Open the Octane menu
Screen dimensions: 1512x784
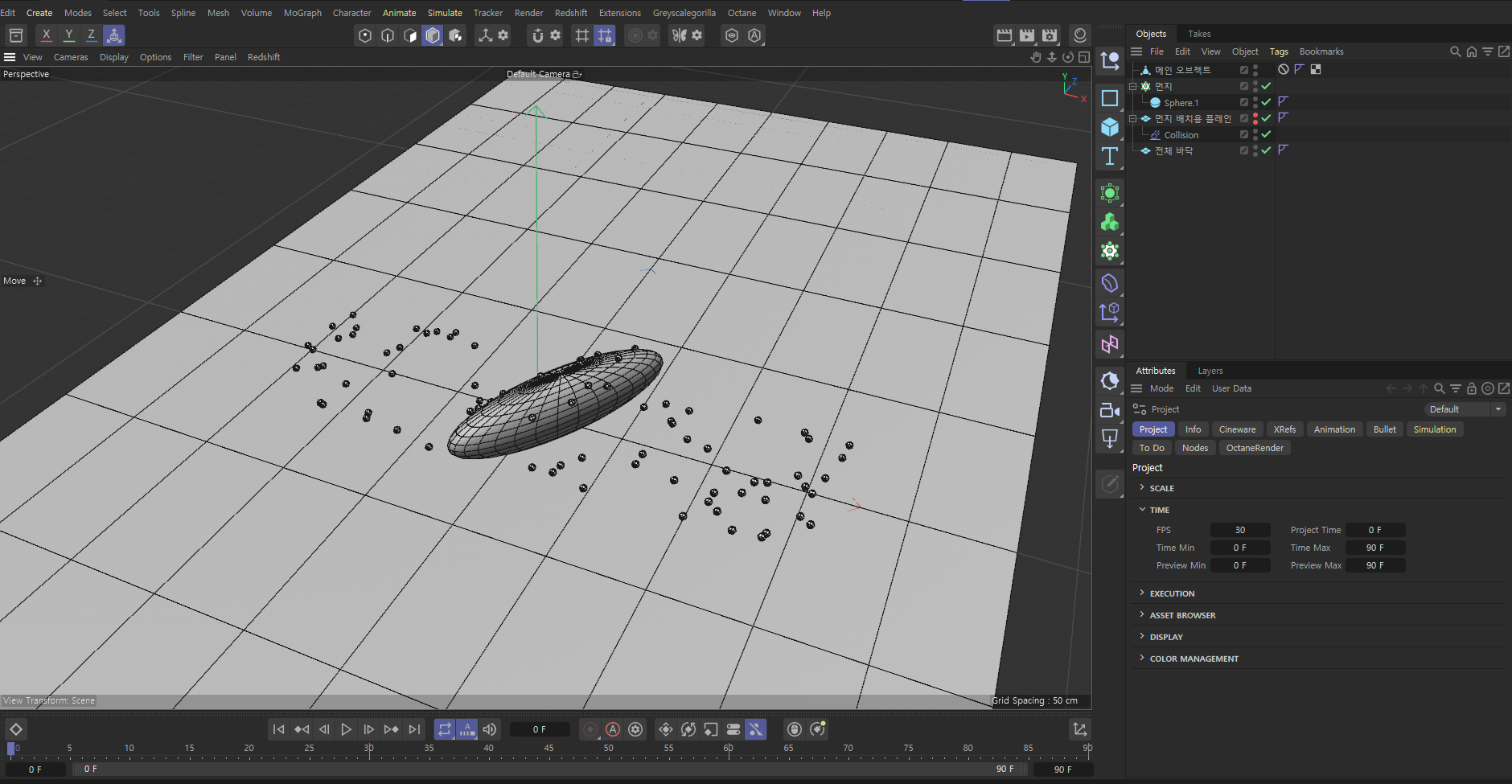click(x=742, y=13)
